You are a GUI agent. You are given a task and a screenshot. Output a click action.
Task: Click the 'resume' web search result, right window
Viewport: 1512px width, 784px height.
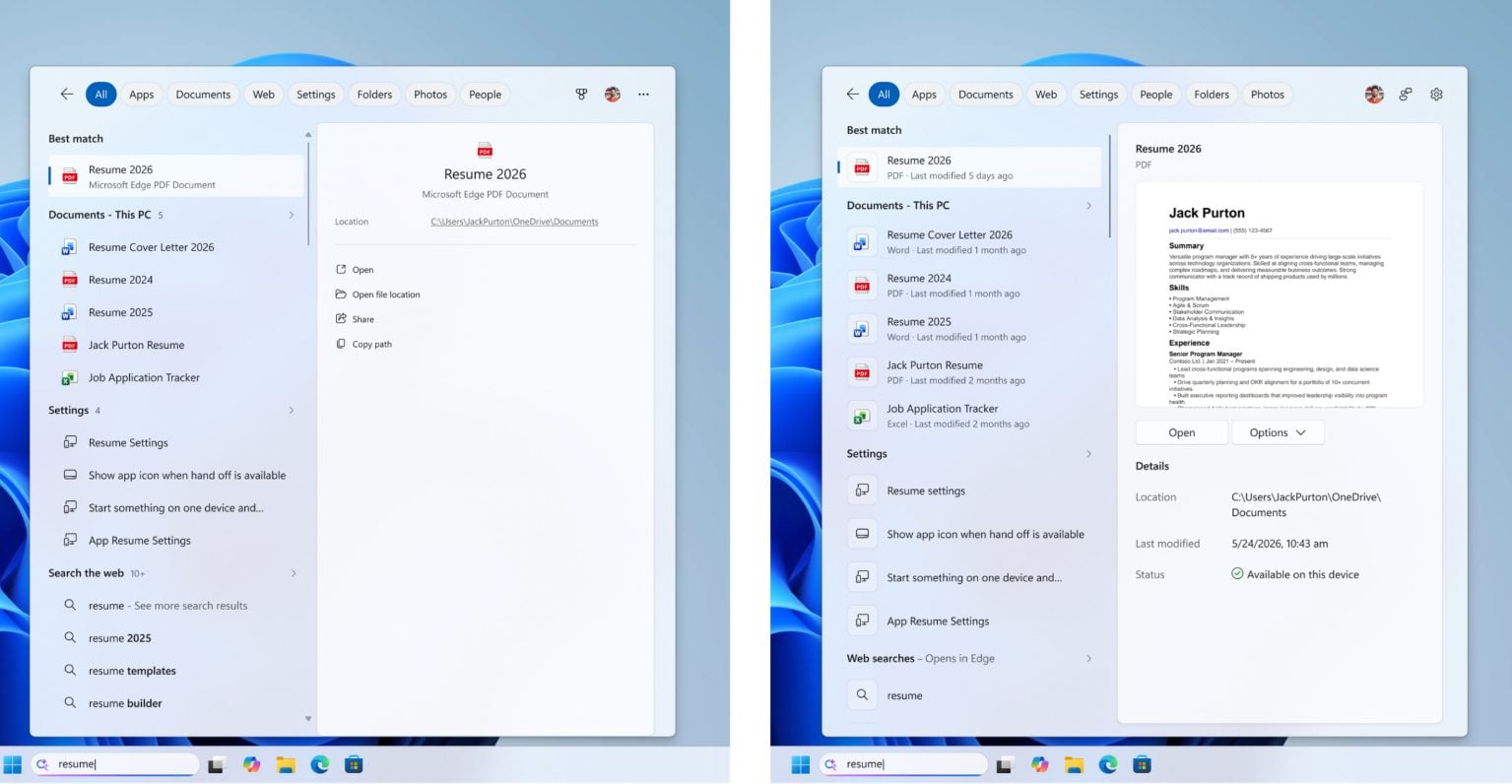[970, 695]
